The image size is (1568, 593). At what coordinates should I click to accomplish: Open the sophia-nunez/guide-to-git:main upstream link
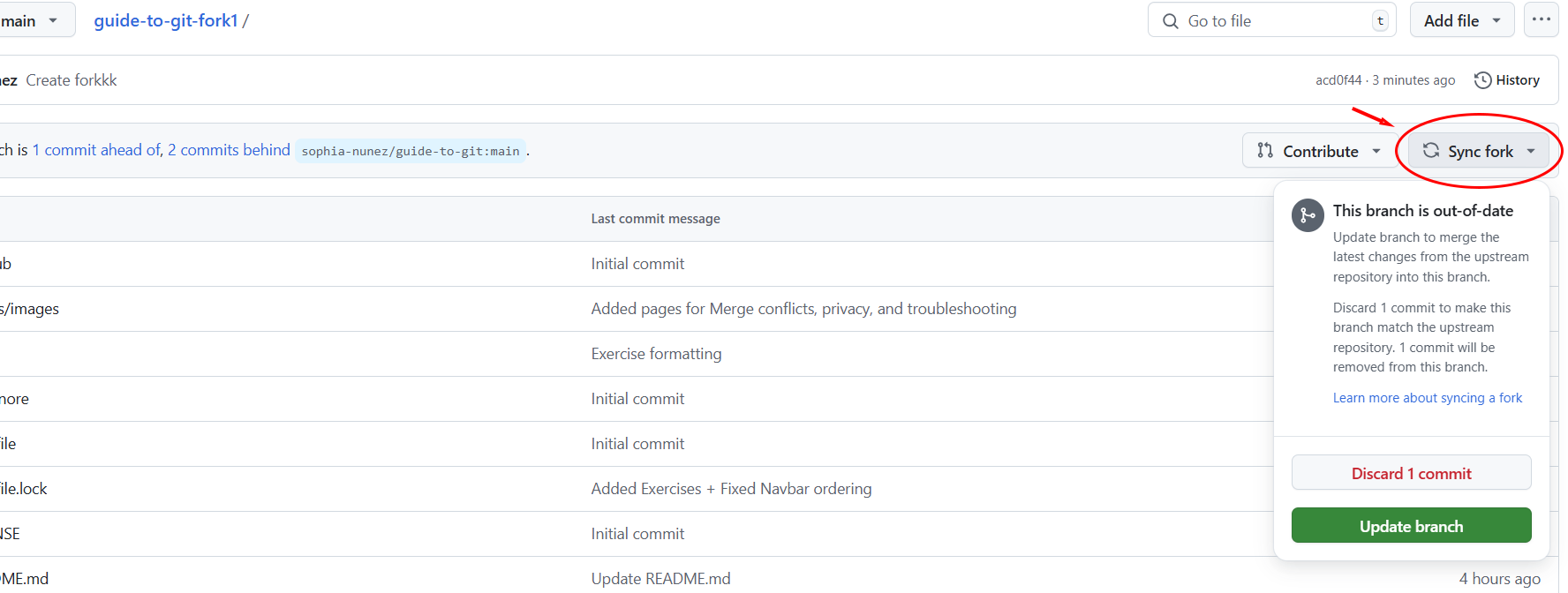click(x=411, y=151)
